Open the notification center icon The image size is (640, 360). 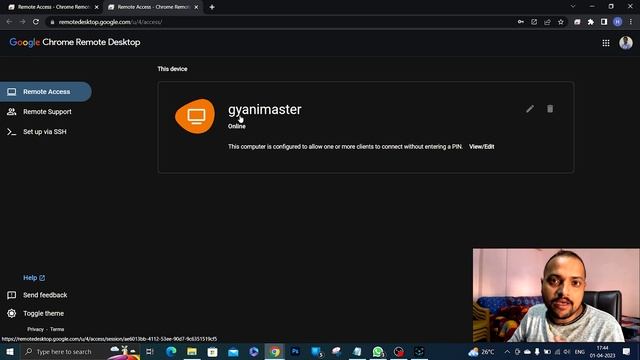[627, 351]
